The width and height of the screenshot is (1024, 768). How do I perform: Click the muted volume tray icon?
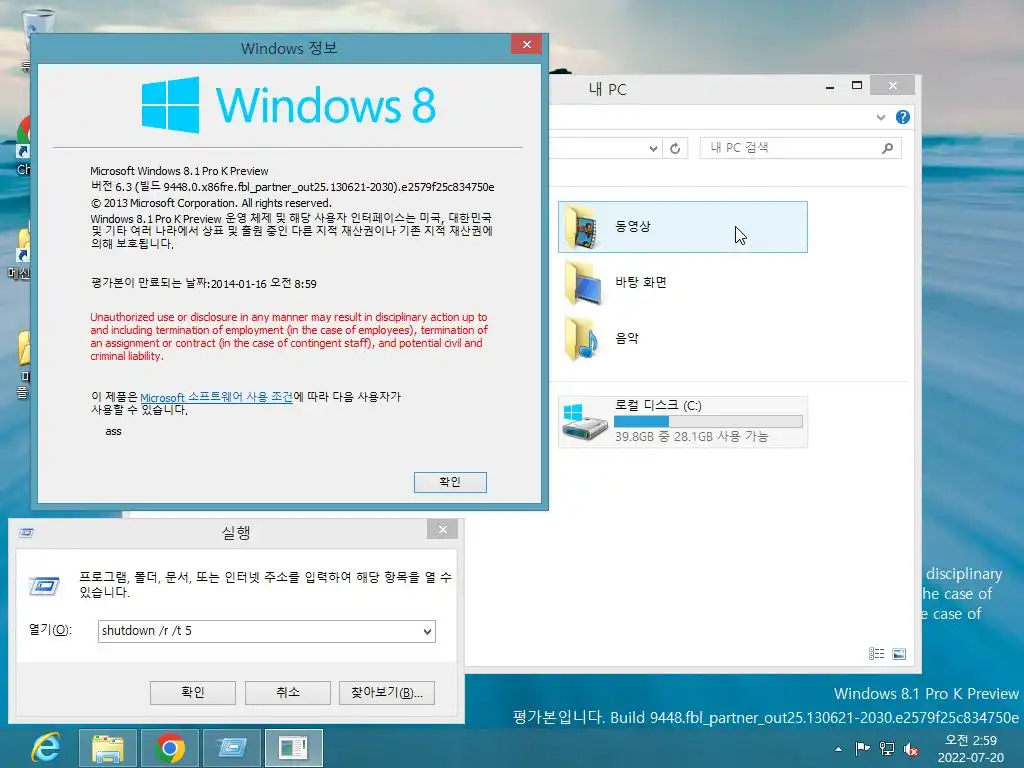pyautogui.click(x=911, y=749)
